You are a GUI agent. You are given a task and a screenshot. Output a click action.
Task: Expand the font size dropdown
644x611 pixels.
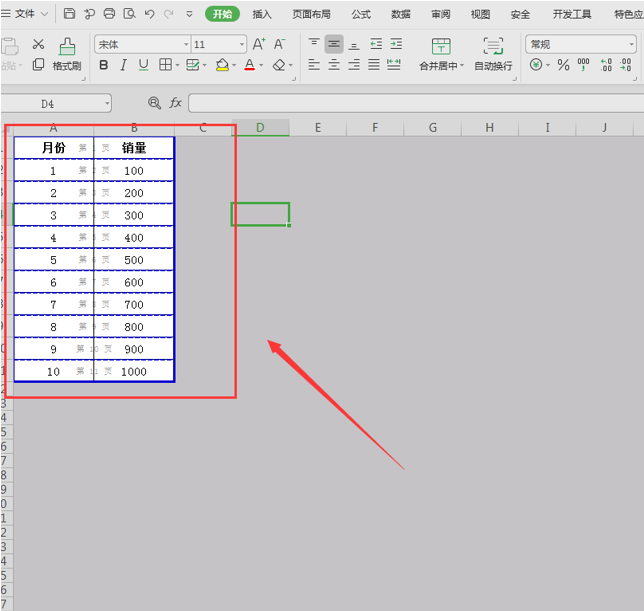click(x=242, y=45)
